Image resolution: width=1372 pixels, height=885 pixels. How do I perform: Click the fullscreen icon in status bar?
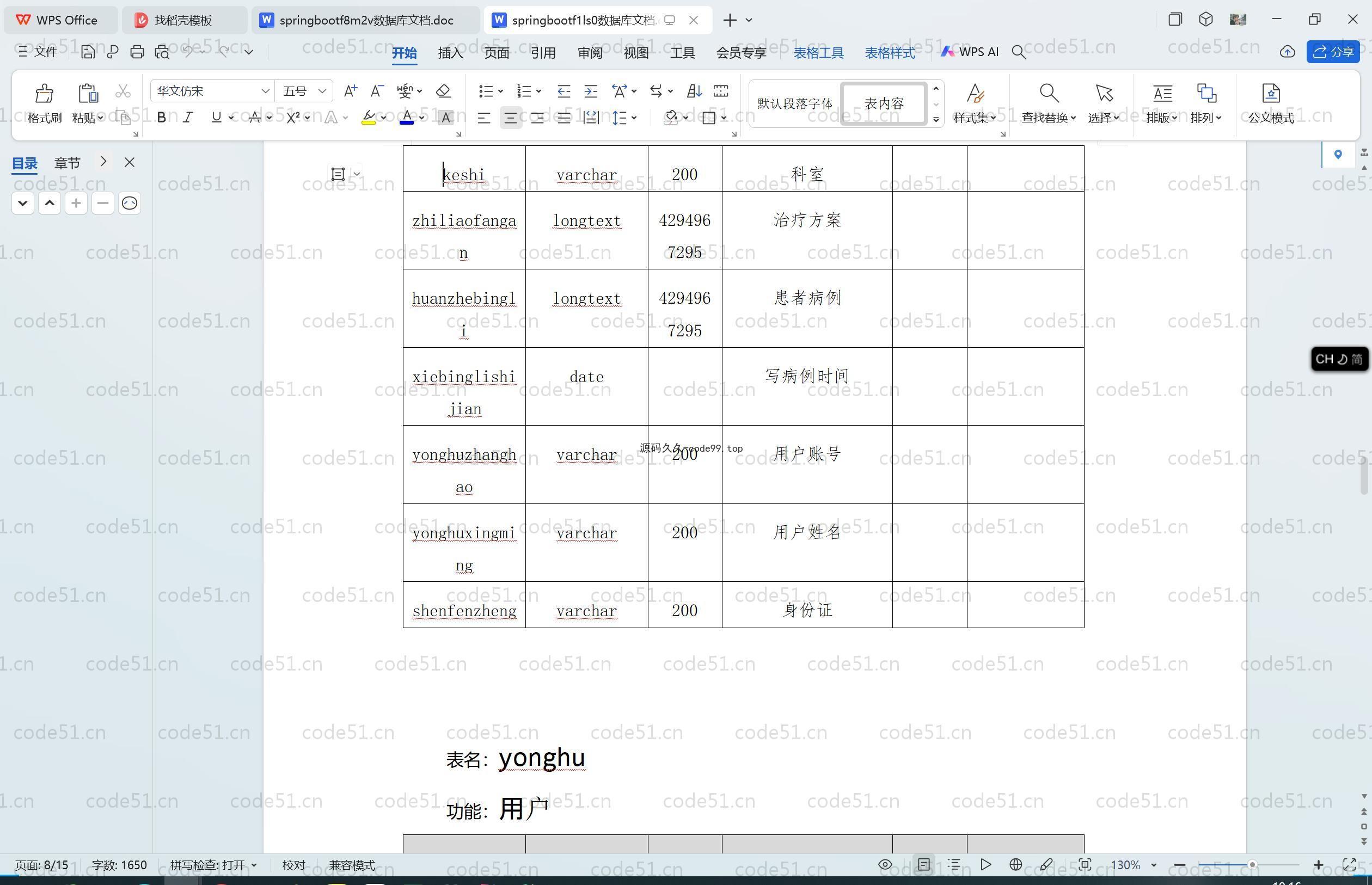pyautogui.click(x=1349, y=865)
